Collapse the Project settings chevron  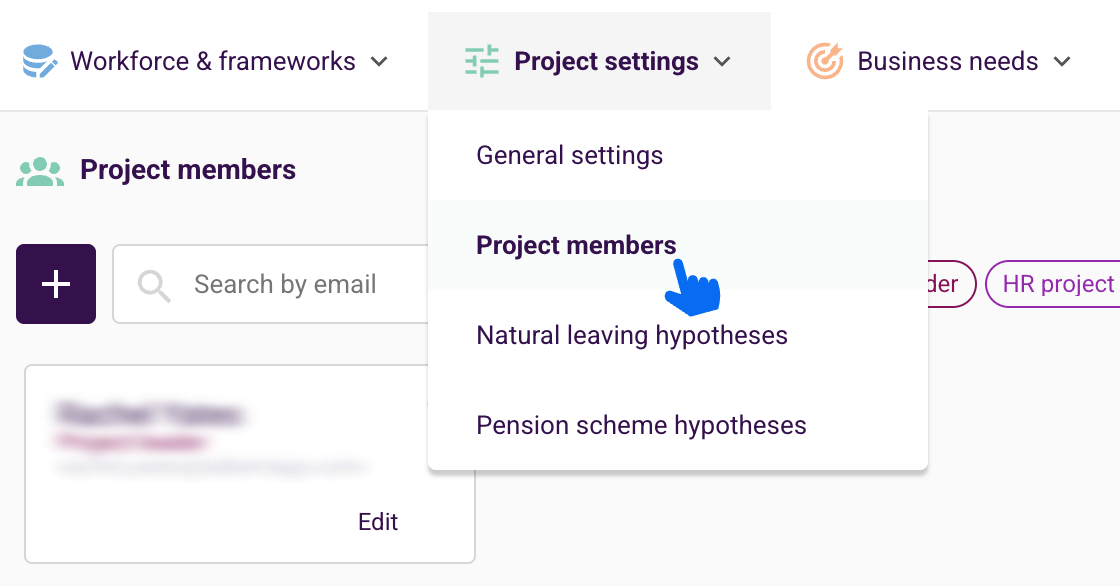pos(722,62)
